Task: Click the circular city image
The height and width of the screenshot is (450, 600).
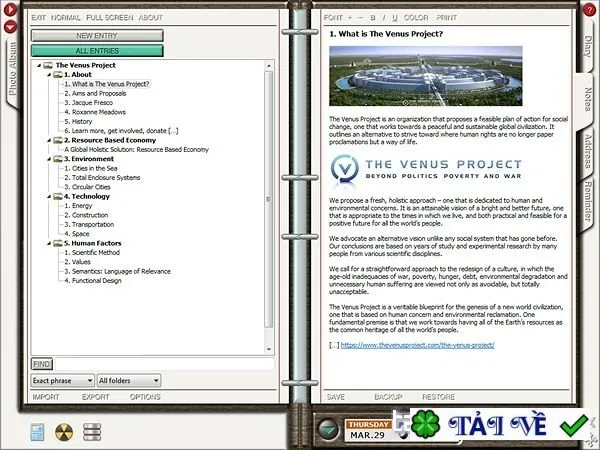Action: (x=426, y=76)
